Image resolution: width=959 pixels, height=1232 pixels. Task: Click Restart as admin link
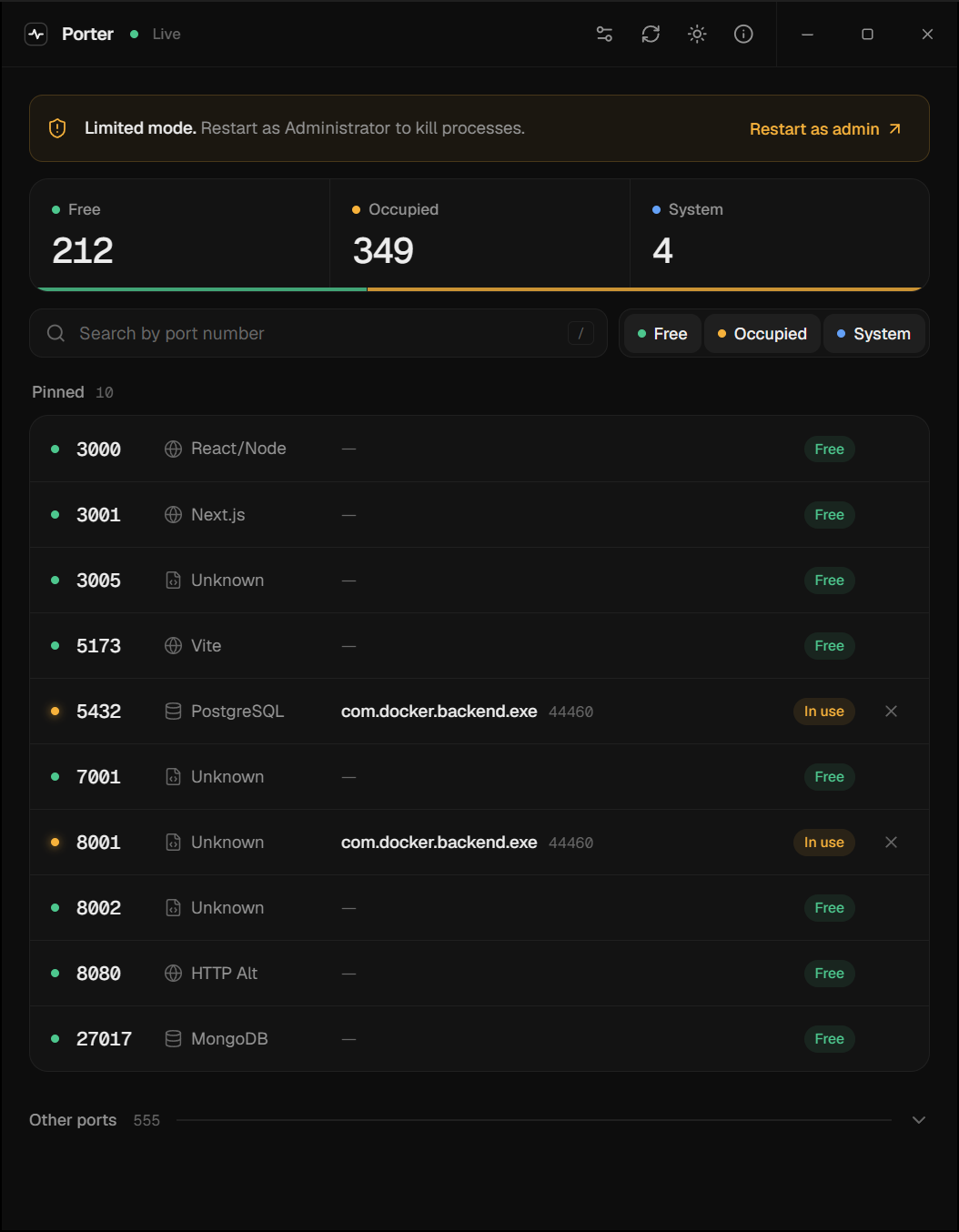pos(825,129)
